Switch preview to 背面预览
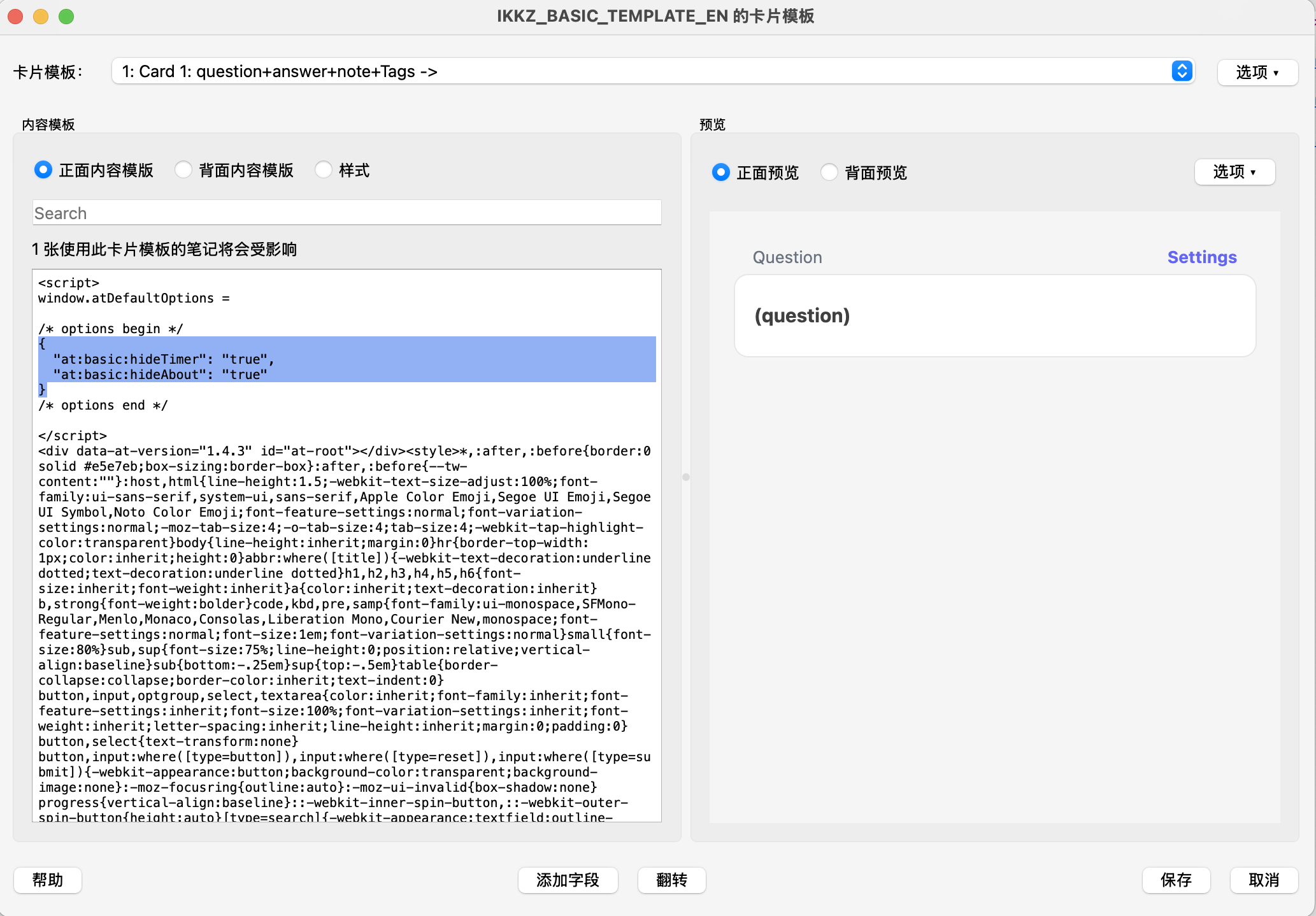Image resolution: width=1316 pixels, height=916 pixels. pyautogui.click(x=829, y=173)
